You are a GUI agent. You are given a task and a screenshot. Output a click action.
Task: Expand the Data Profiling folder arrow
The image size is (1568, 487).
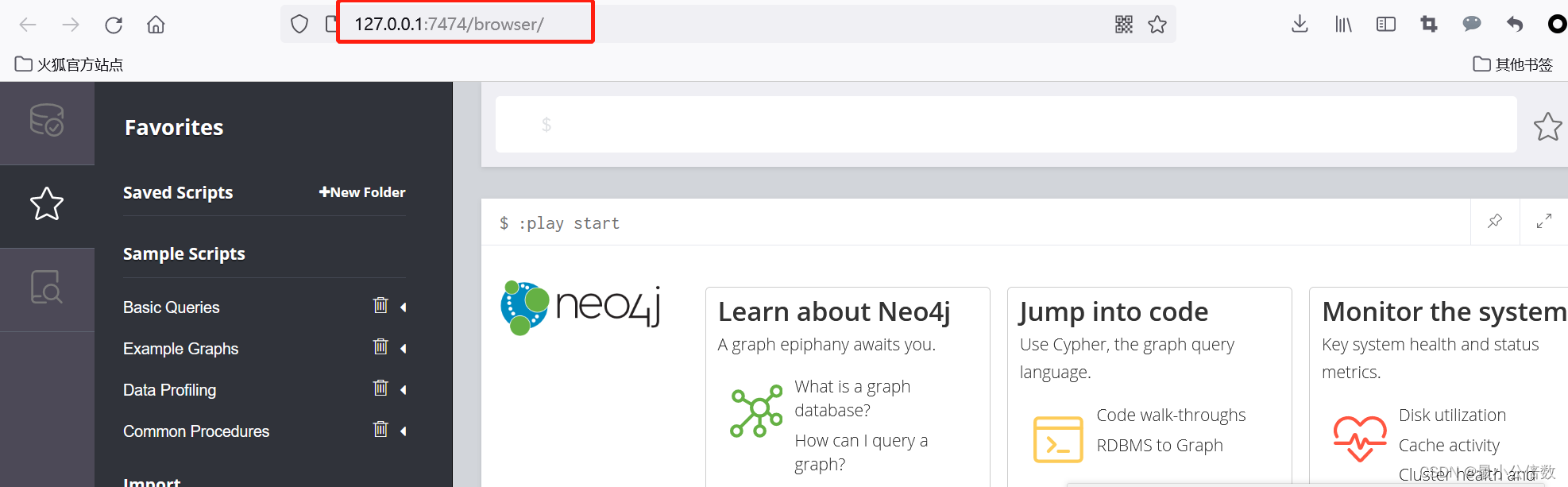[404, 389]
